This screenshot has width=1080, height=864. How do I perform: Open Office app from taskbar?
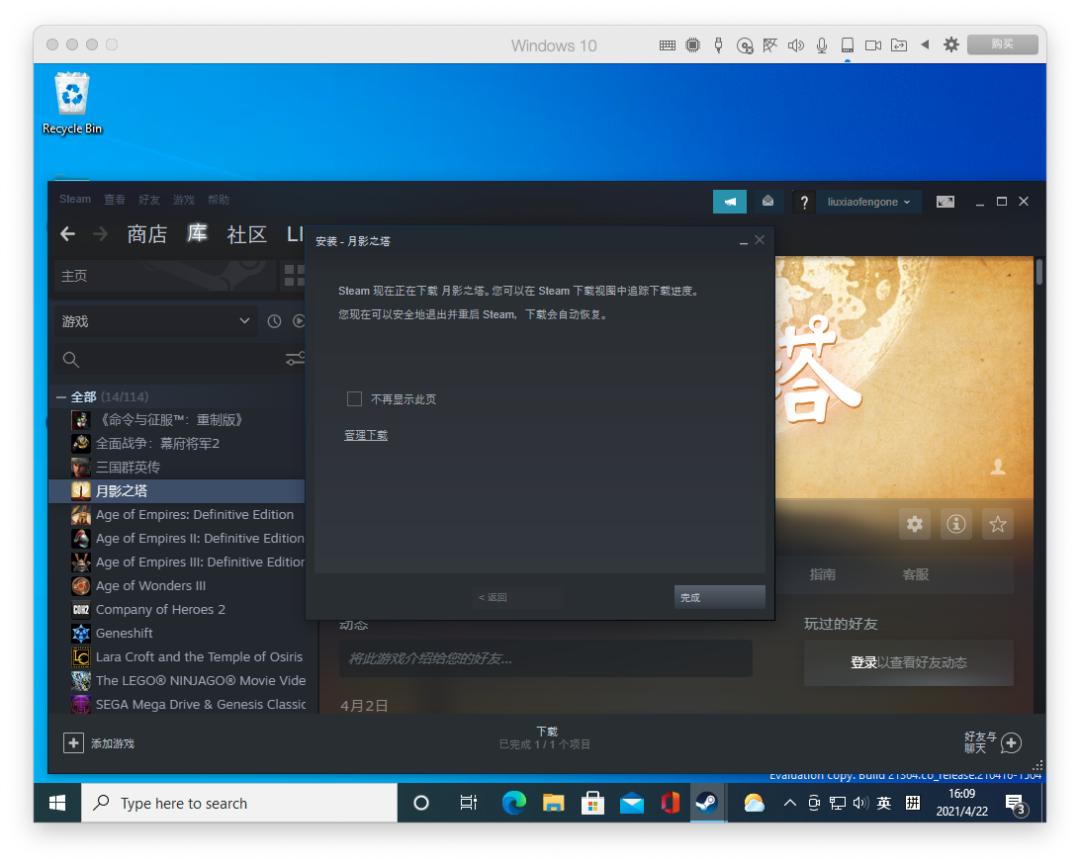coord(670,803)
